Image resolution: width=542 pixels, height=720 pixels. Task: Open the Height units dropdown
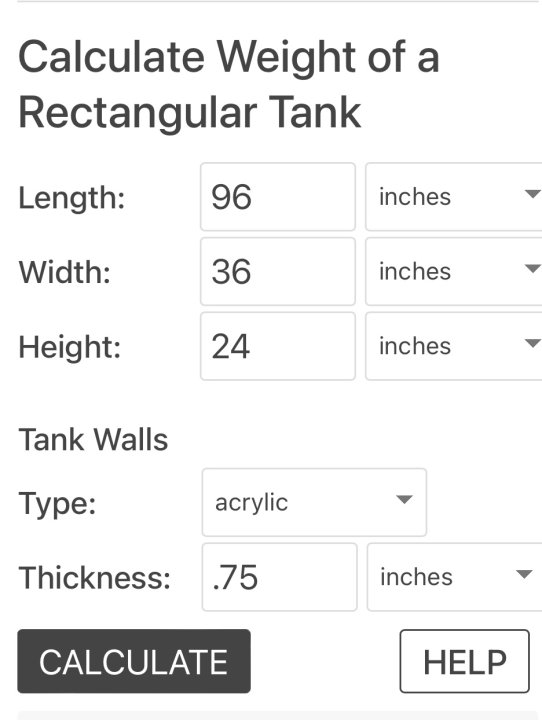click(x=454, y=346)
